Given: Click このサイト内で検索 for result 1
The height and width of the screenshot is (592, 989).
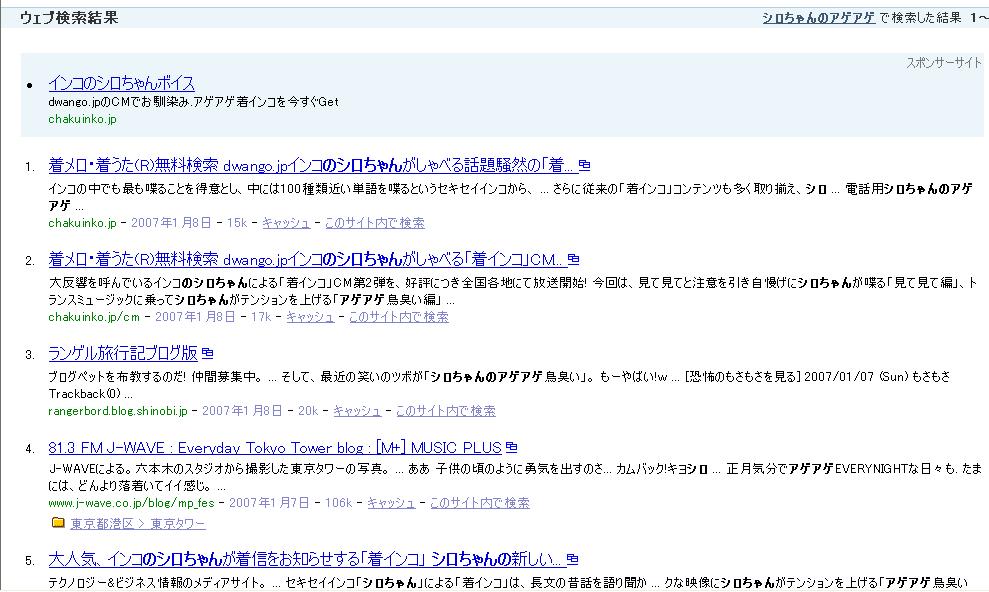Looking at the screenshot, I should 375,223.
